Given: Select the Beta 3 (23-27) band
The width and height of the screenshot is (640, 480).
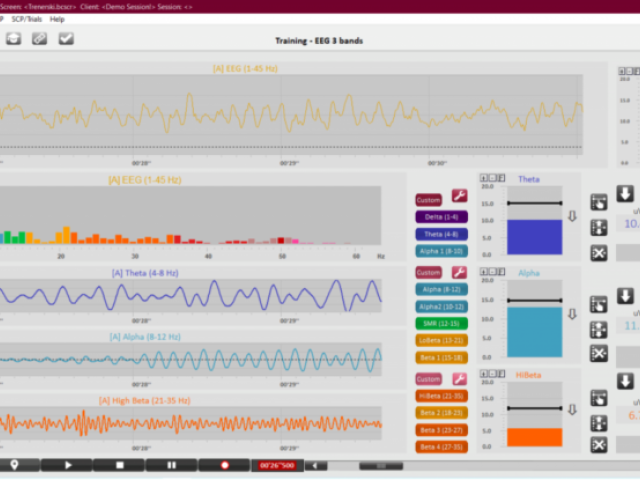Looking at the screenshot, I should tap(441, 430).
